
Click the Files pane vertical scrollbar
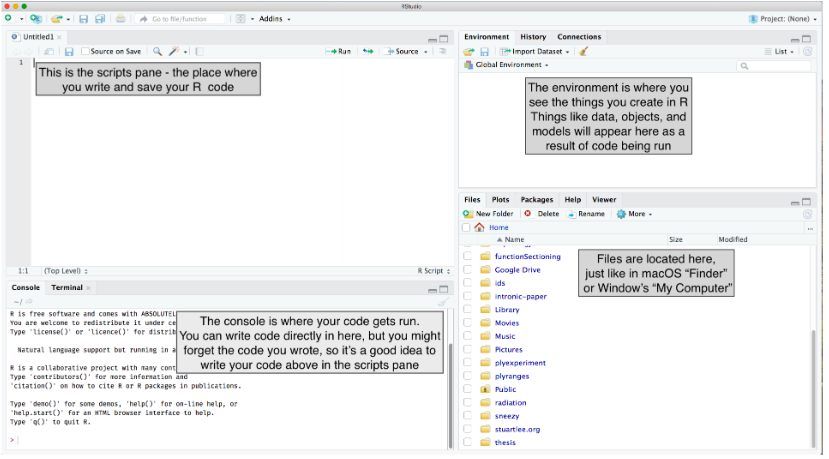(813, 389)
